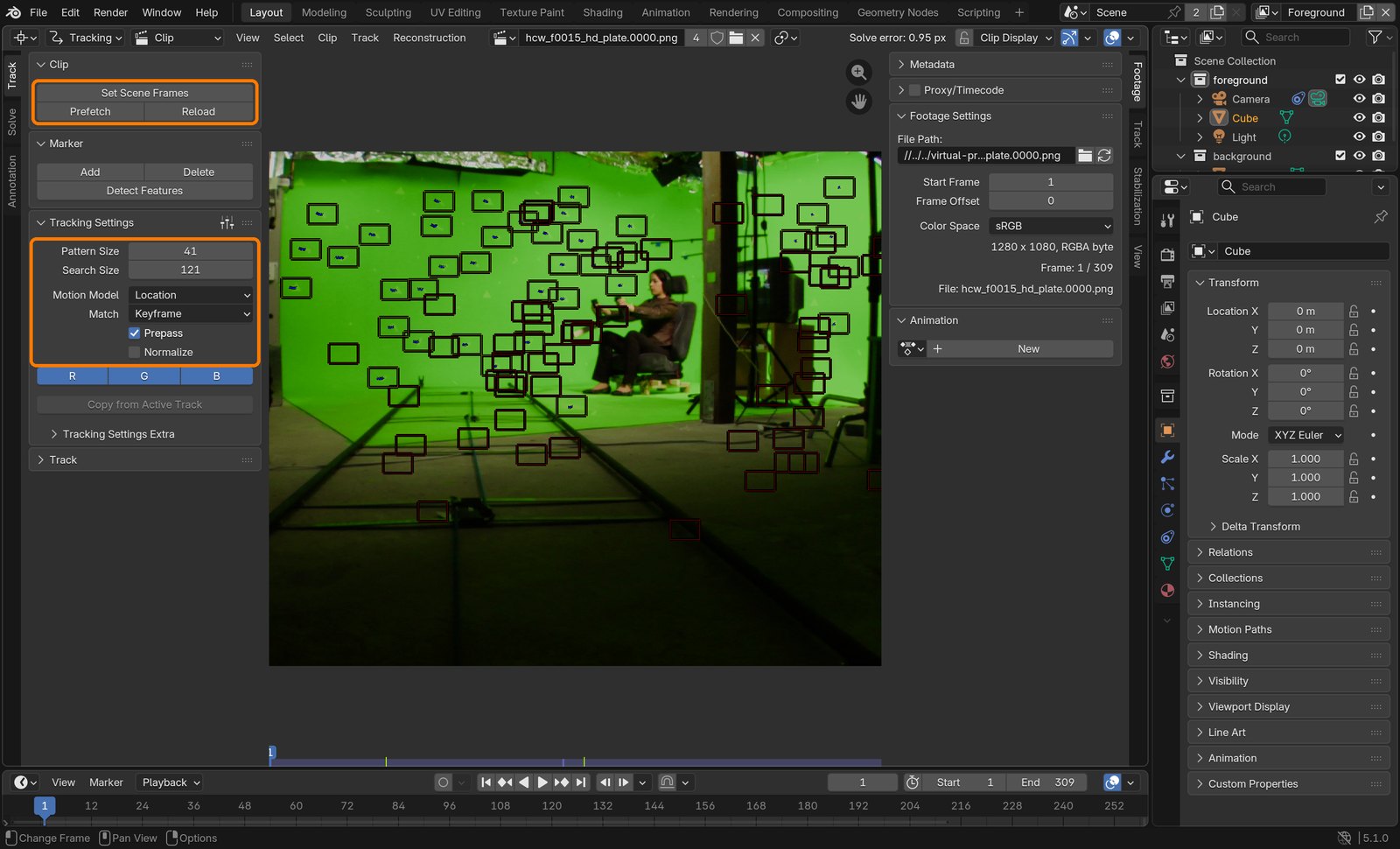This screenshot has width=1400, height=849.
Task: Open the Material properties tab icon
Action: coord(1167,590)
